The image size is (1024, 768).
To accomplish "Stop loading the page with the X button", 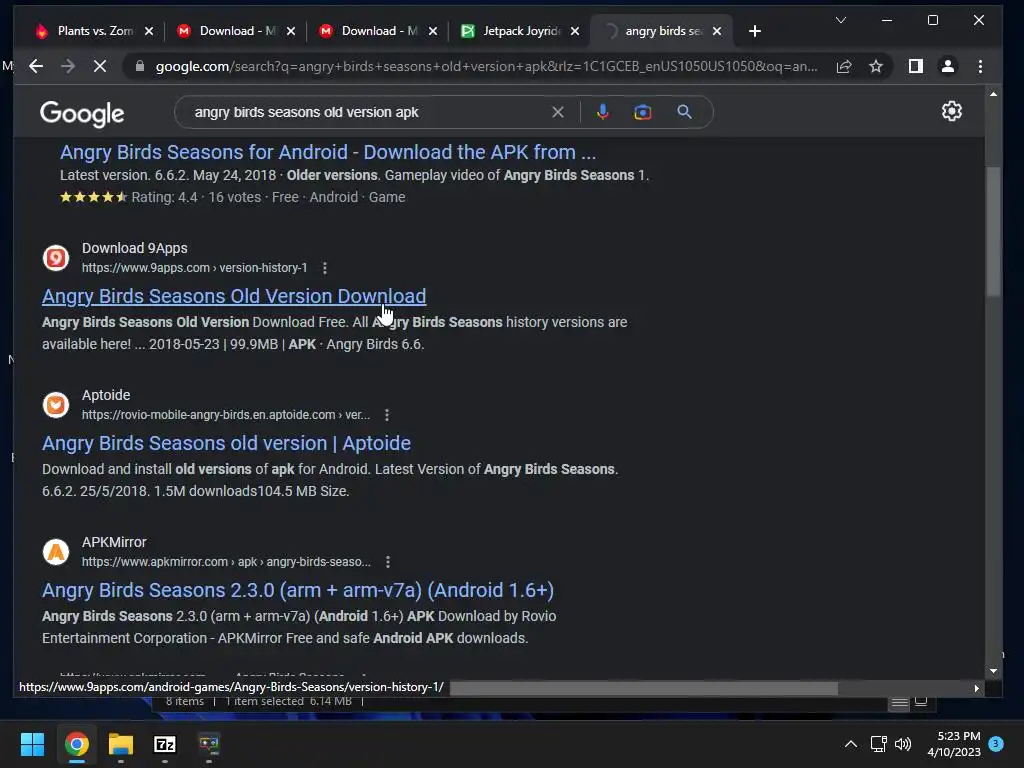I will 100,66.
